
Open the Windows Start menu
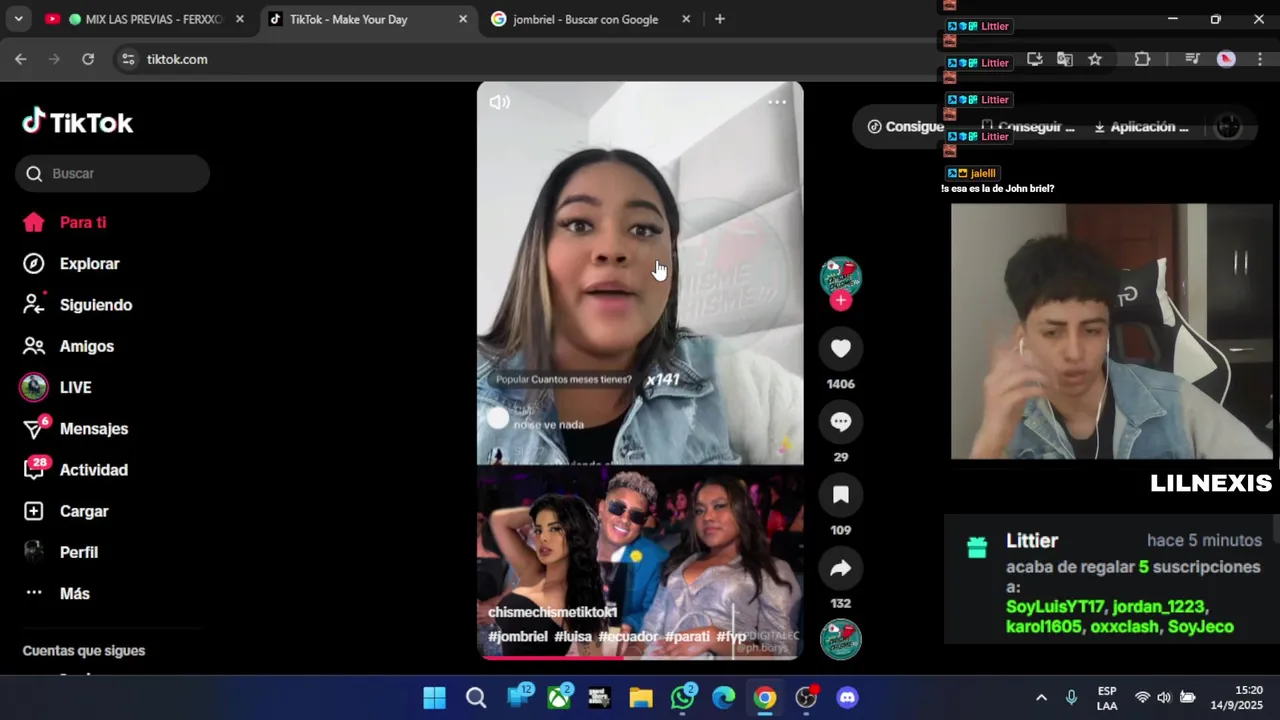[434, 698]
